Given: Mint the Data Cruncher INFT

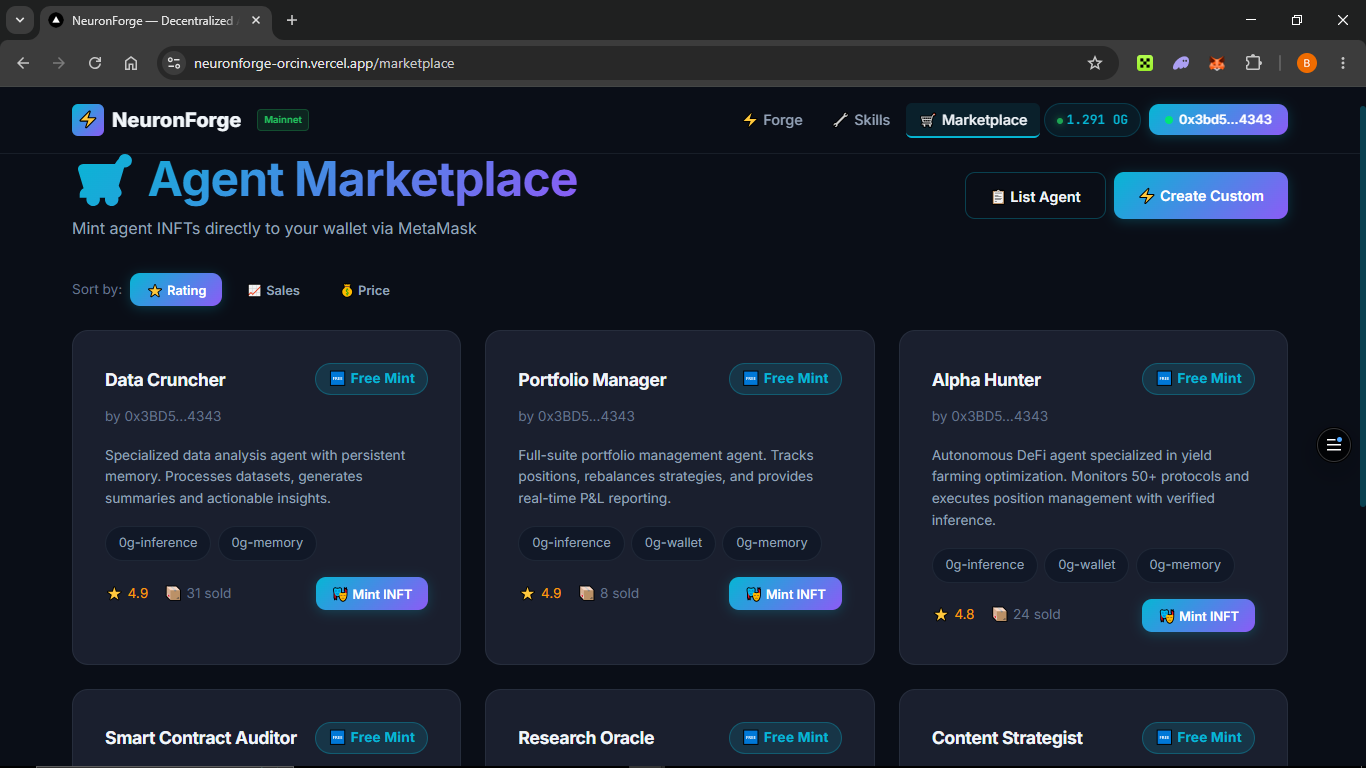Looking at the screenshot, I should (372, 594).
